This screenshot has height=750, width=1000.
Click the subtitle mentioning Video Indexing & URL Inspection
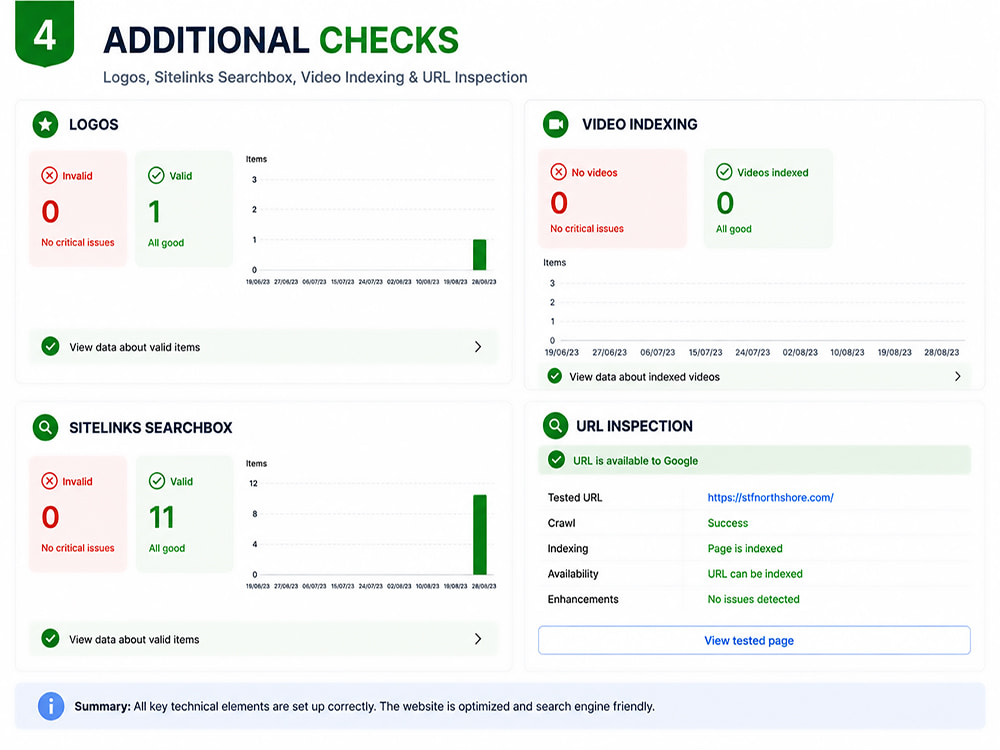pos(315,77)
